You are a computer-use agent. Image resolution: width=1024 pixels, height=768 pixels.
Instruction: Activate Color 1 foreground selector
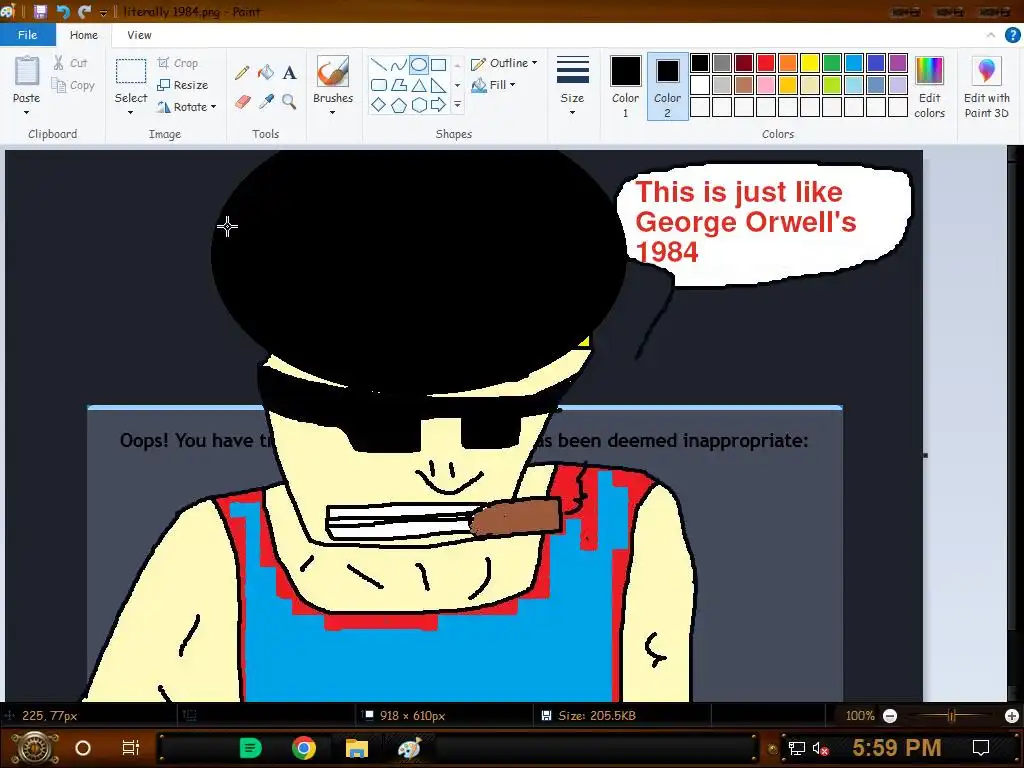tap(625, 87)
